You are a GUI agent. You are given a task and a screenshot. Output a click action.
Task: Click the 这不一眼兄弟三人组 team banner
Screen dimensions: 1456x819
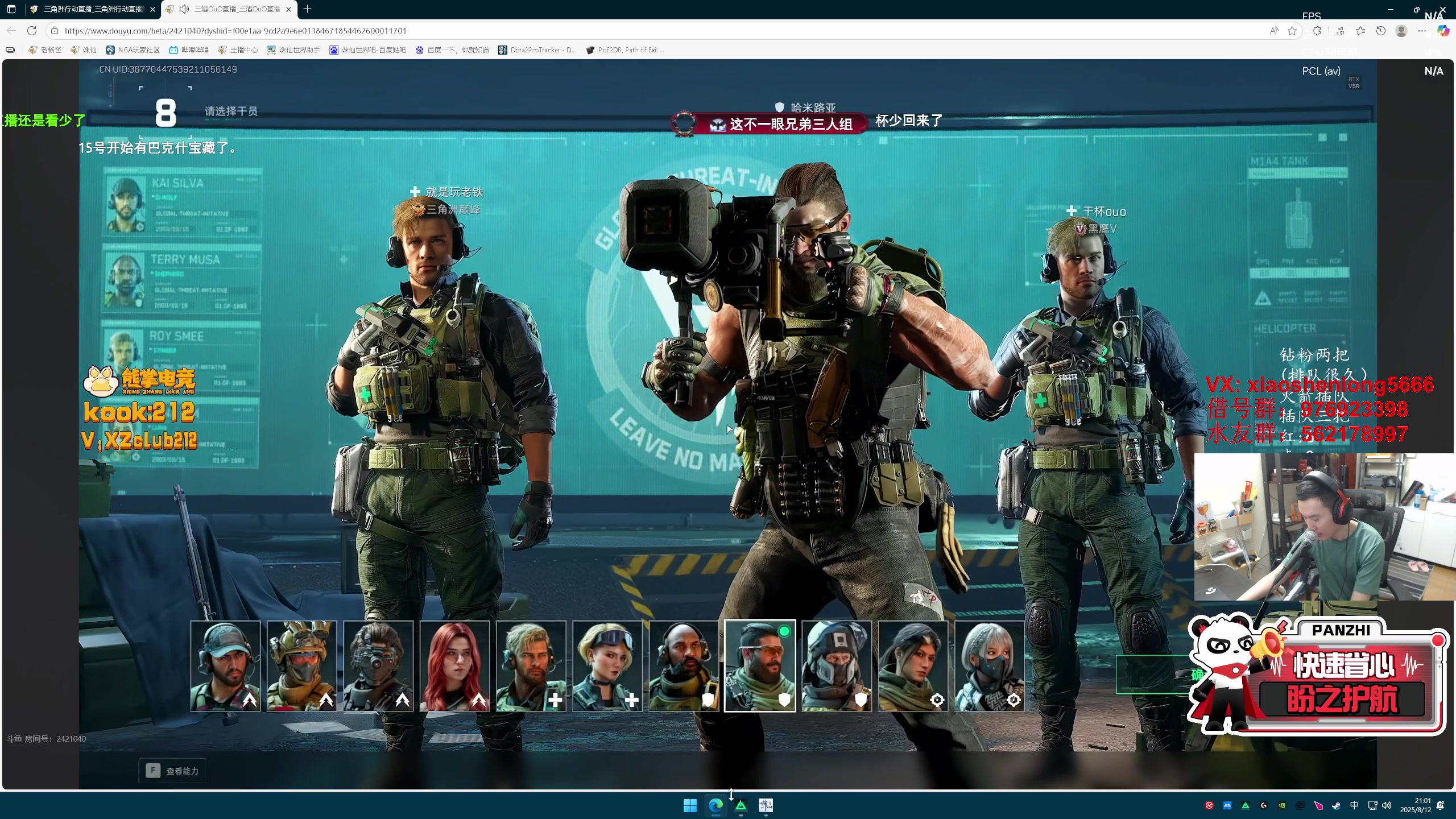point(770,123)
